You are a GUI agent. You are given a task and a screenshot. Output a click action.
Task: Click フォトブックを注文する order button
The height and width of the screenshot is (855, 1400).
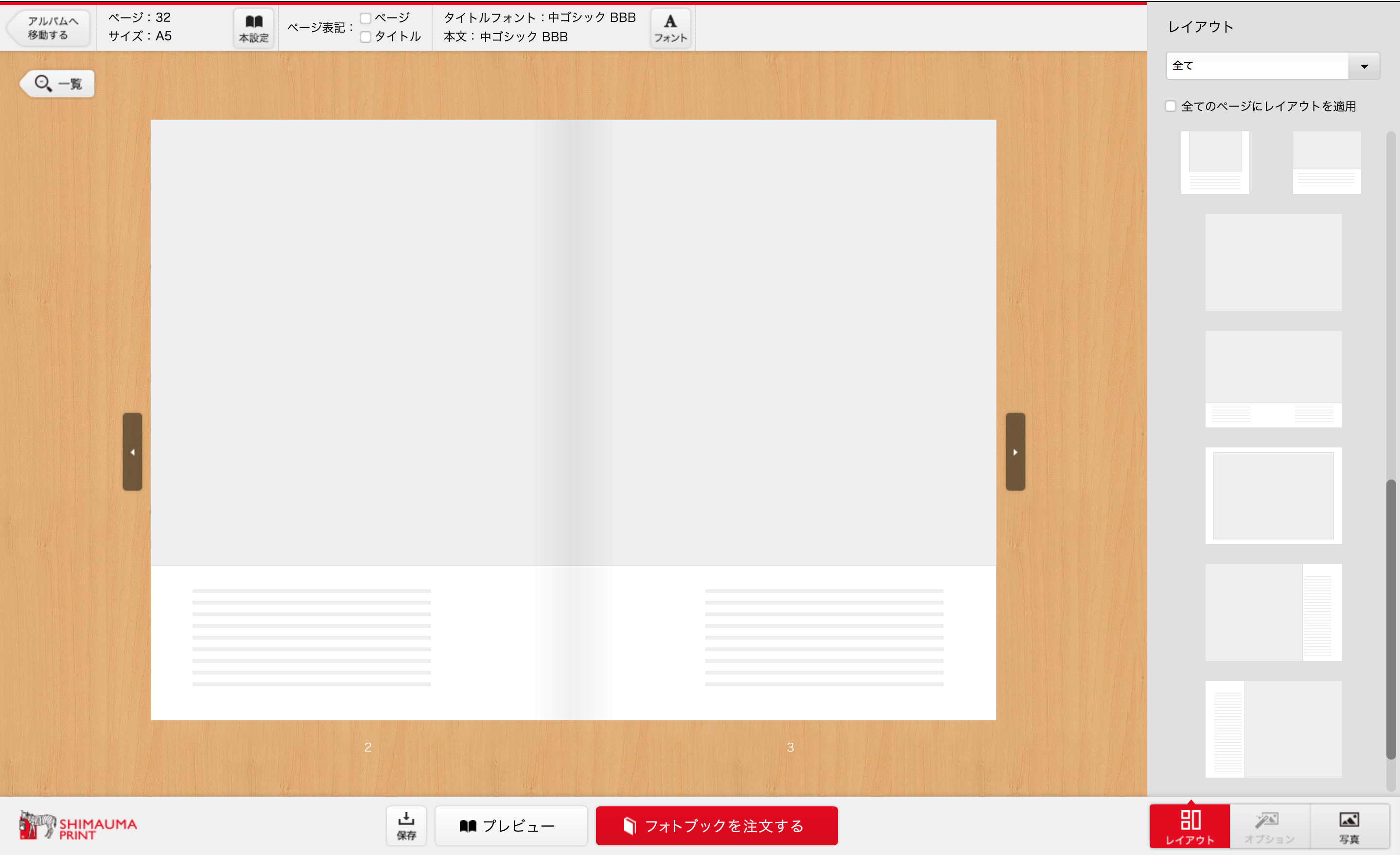717,826
